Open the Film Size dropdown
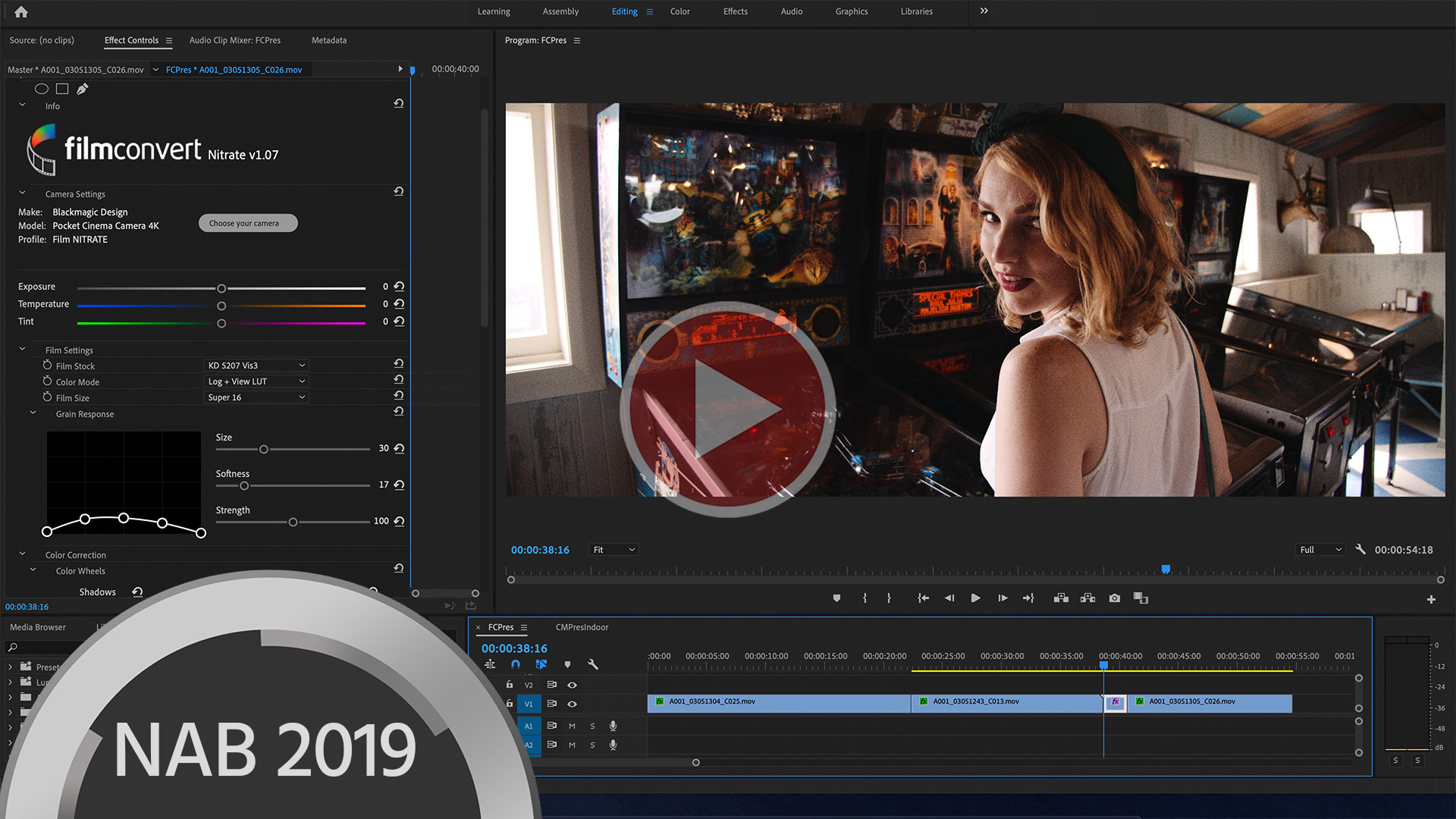The width and height of the screenshot is (1456, 819). (256, 397)
